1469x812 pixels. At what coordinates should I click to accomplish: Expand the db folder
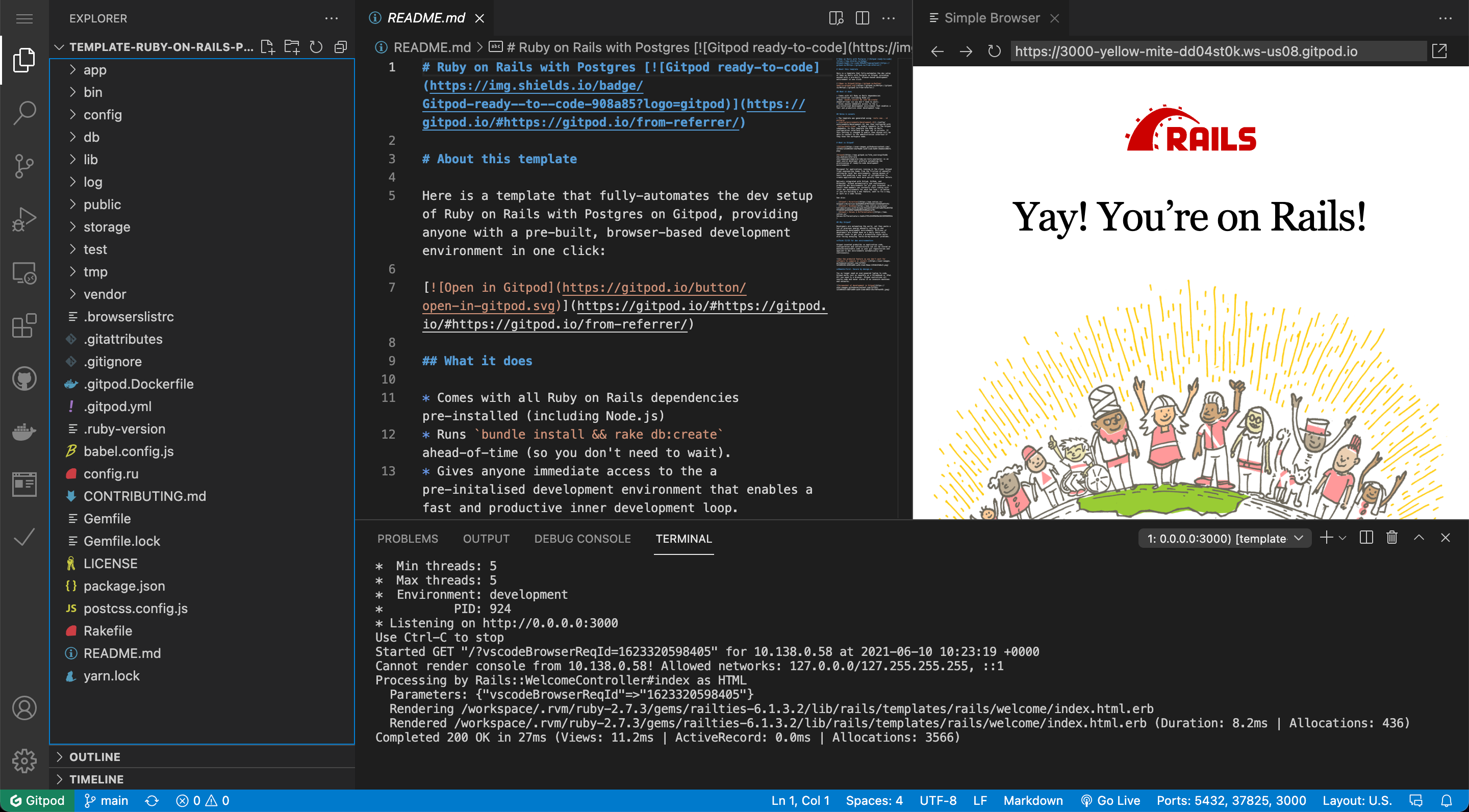[202, 137]
